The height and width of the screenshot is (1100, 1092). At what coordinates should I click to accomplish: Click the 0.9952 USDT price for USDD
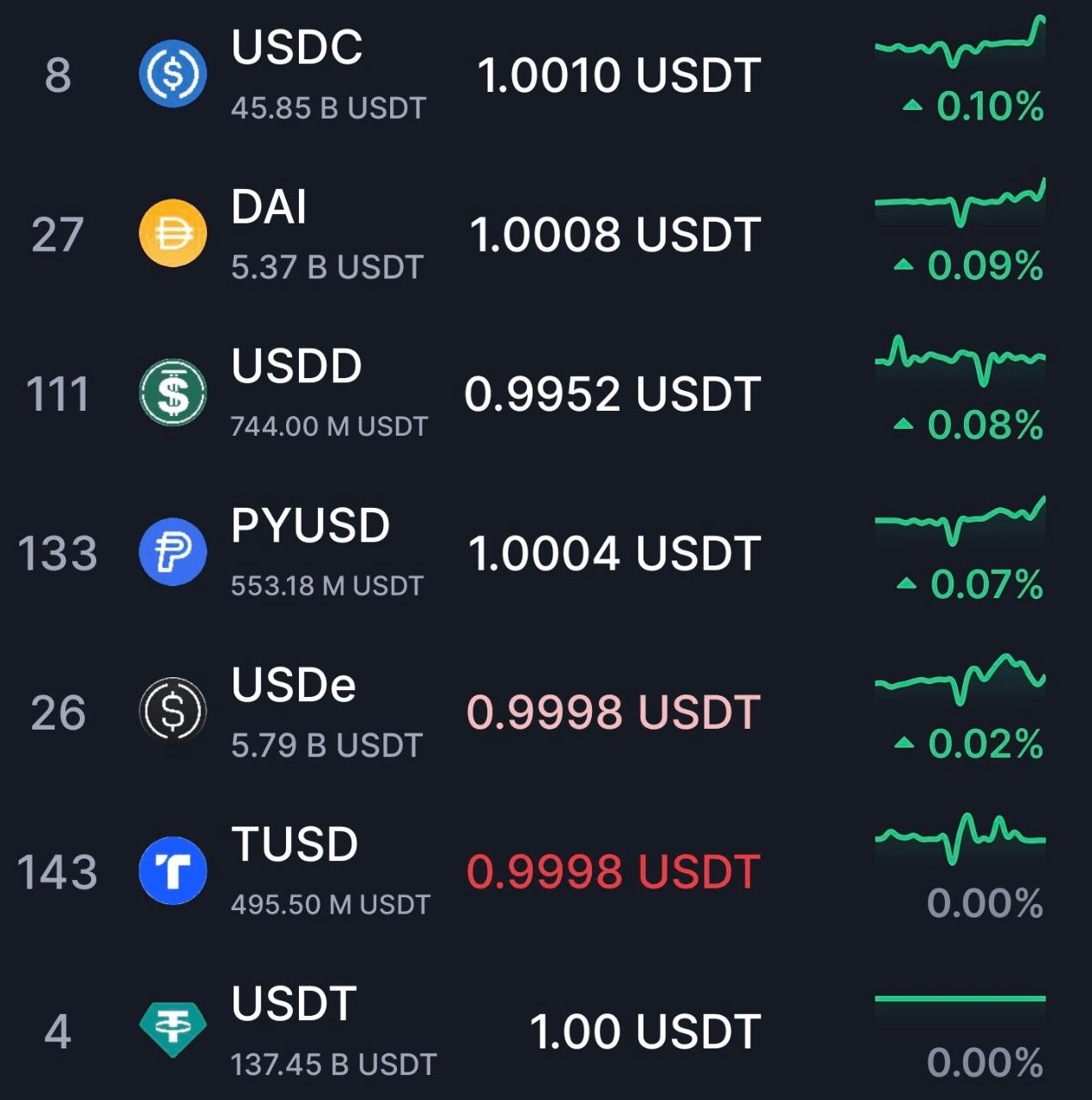pyautogui.click(x=613, y=394)
